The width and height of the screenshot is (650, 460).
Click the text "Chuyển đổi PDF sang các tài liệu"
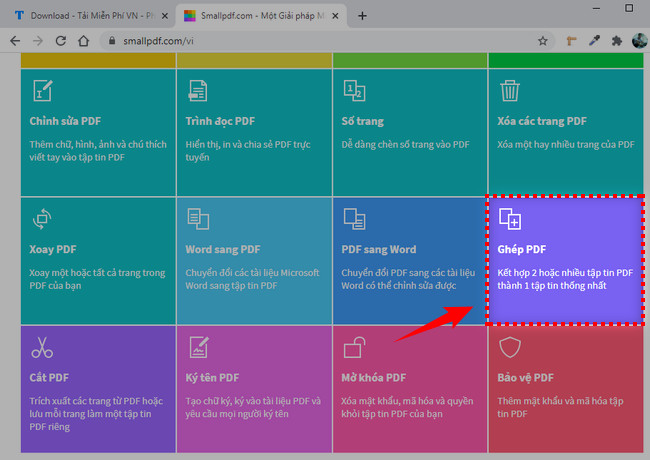click(x=408, y=273)
